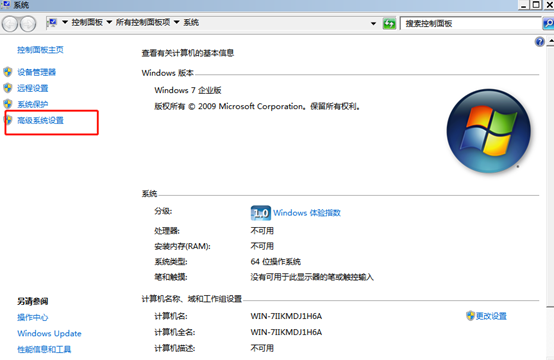
Task: Click the search magnifier icon
Action: pyautogui.click(x=548, y=24)
